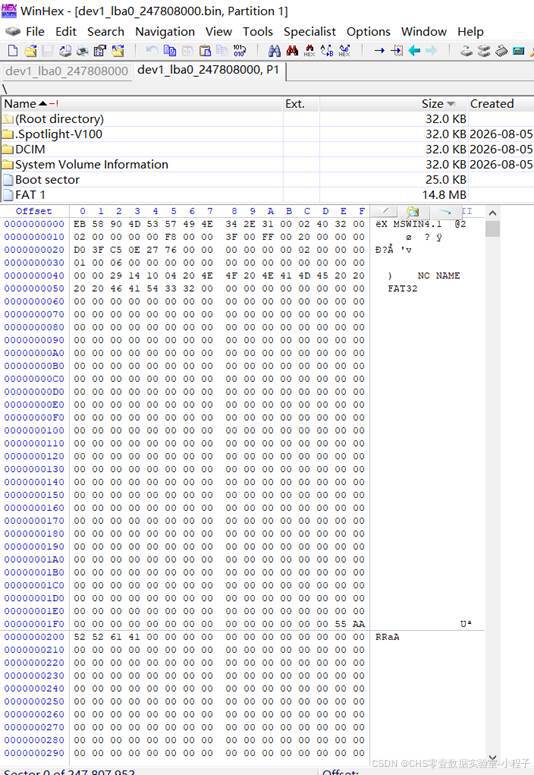Sort by the Name column header

pyautogui.click(x=142, y=104)
